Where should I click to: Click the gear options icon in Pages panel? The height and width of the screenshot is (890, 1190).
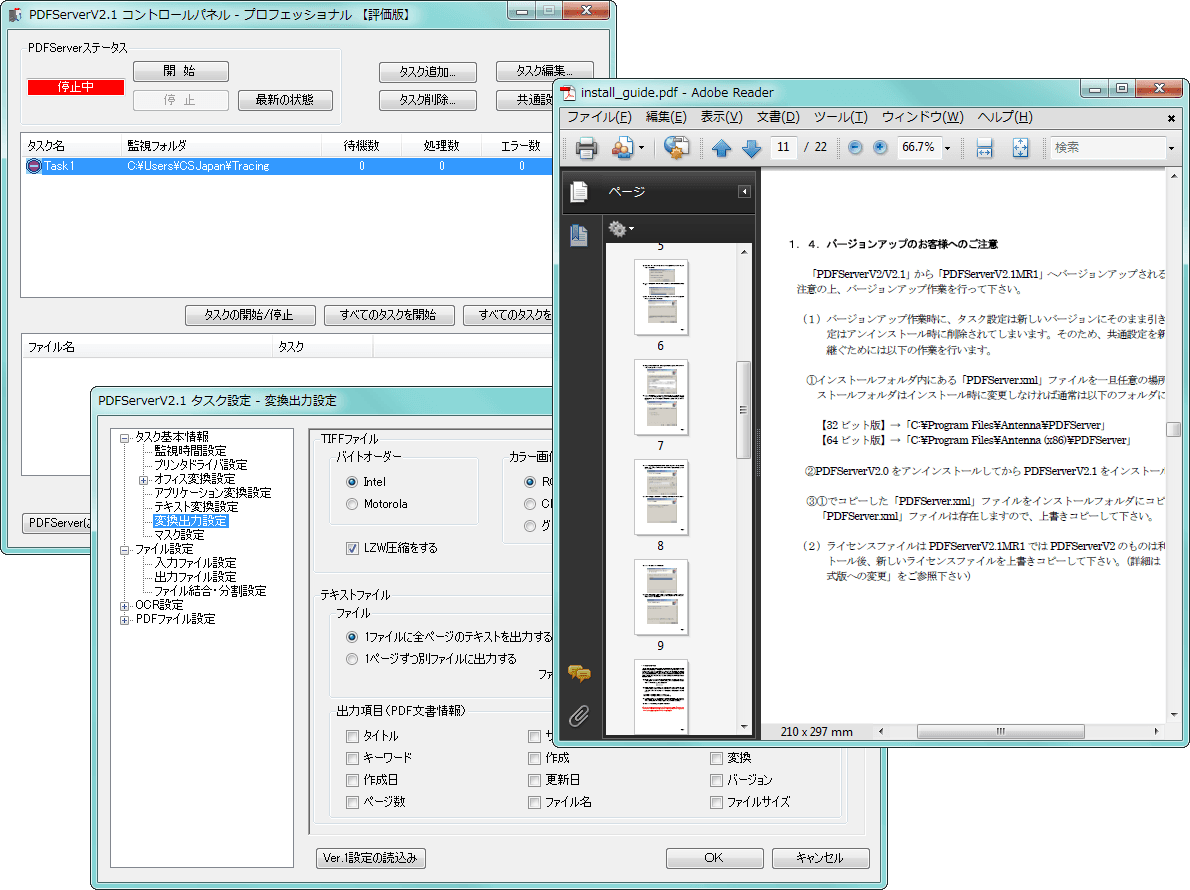pos(618,228)
